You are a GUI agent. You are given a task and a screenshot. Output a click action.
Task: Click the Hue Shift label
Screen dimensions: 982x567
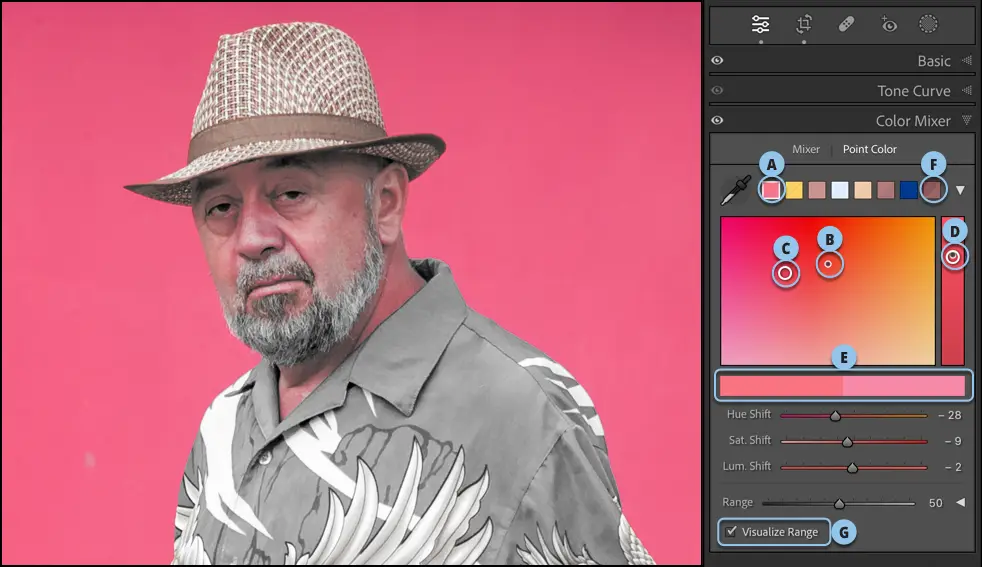pyautogui.click(x=748, y=414)
